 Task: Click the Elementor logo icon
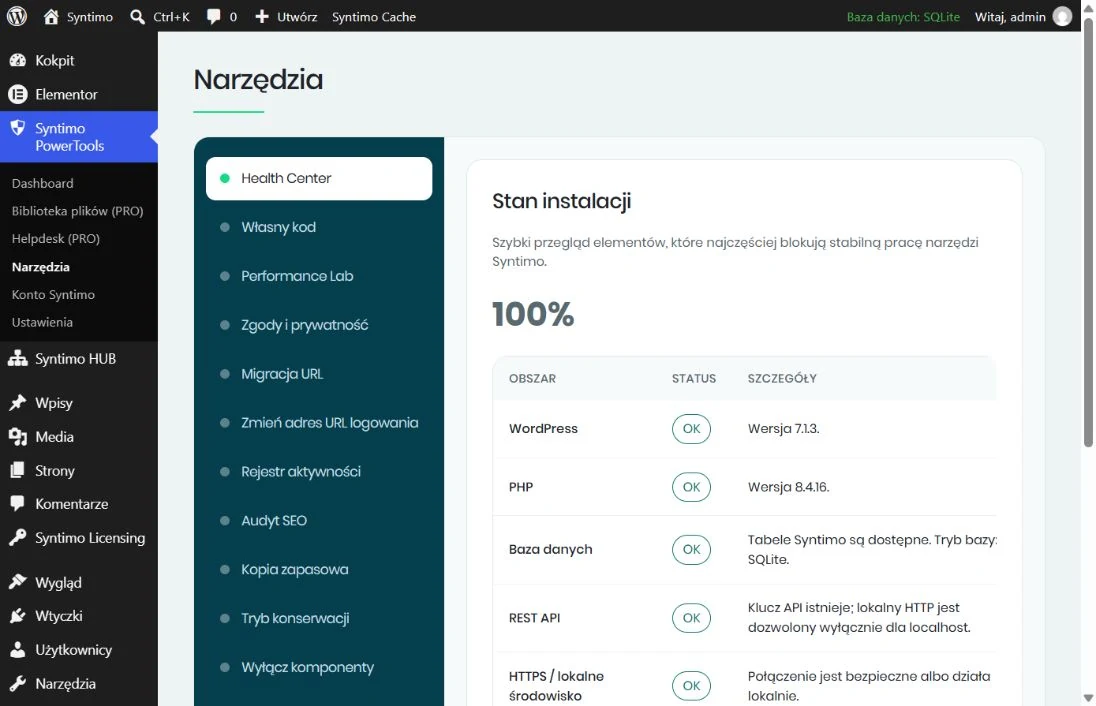coord(17,94)
